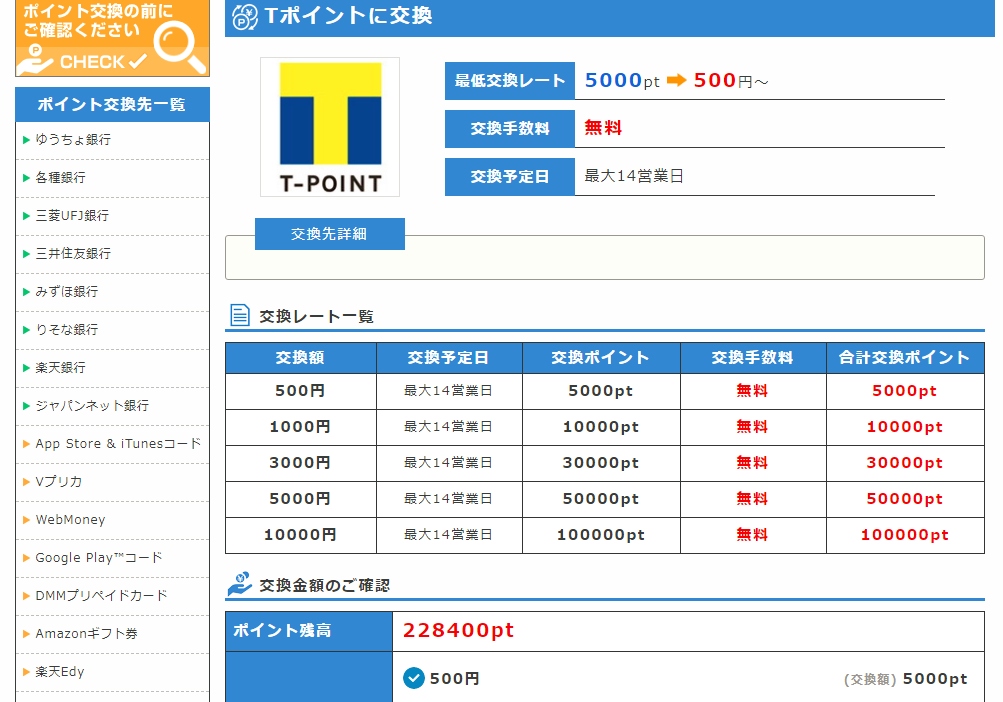Click the orange arrow beside Vプリカ
Screen dimensions: 1003x702
[26, 482]
